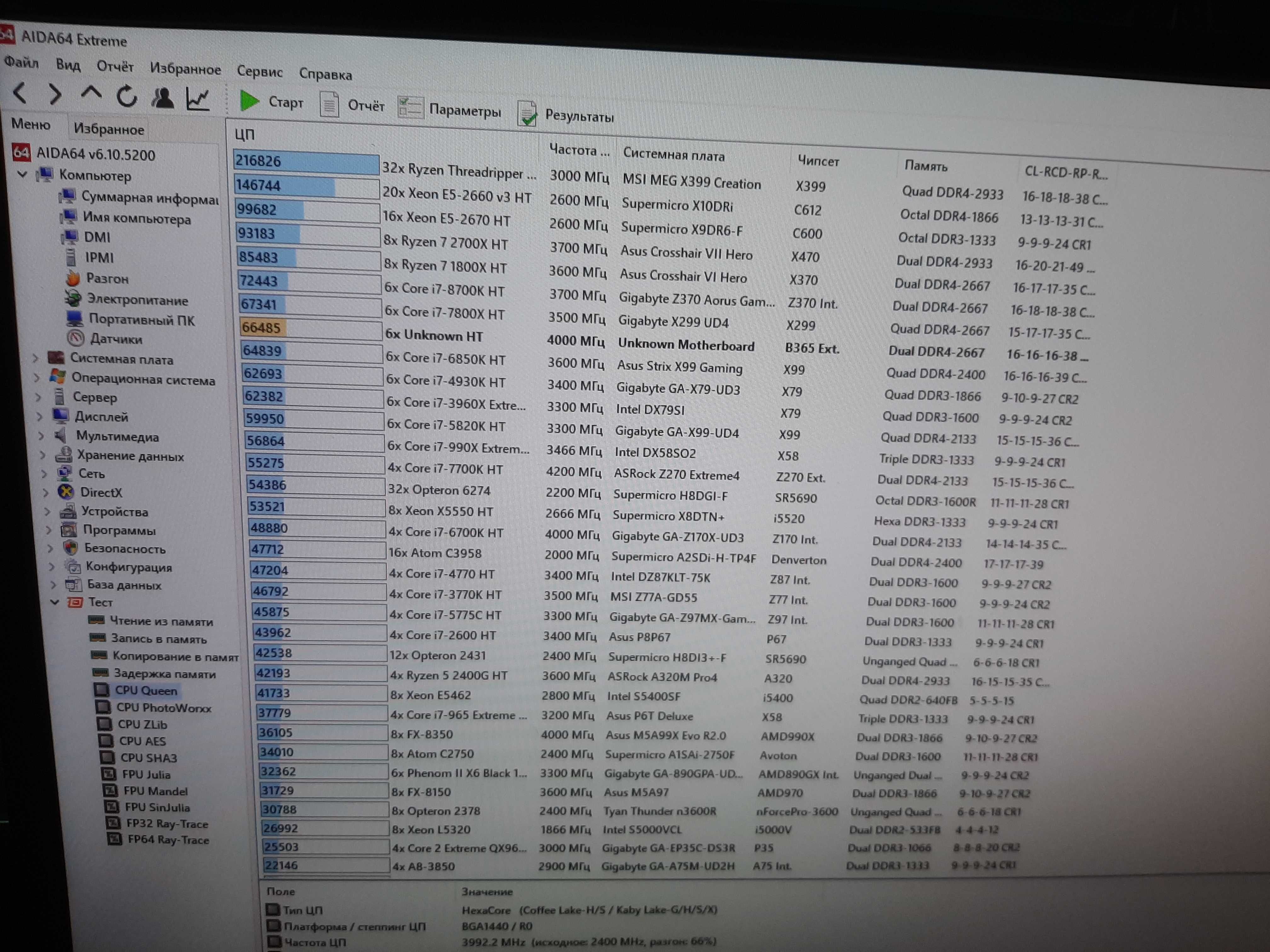Select the Устройства icon in tree
The height and width of the screenshot is (952, 1270).
click(x=68, y=511)
